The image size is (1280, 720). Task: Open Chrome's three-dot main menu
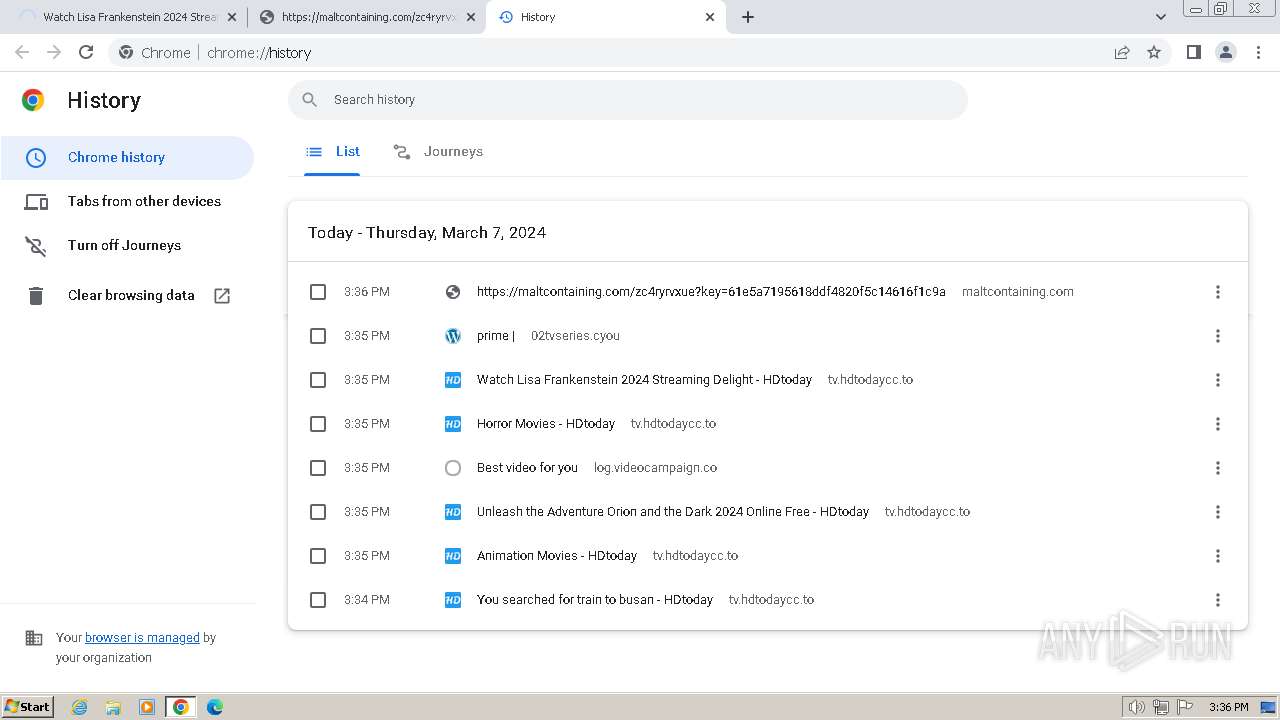click(x=1259, y=52)
